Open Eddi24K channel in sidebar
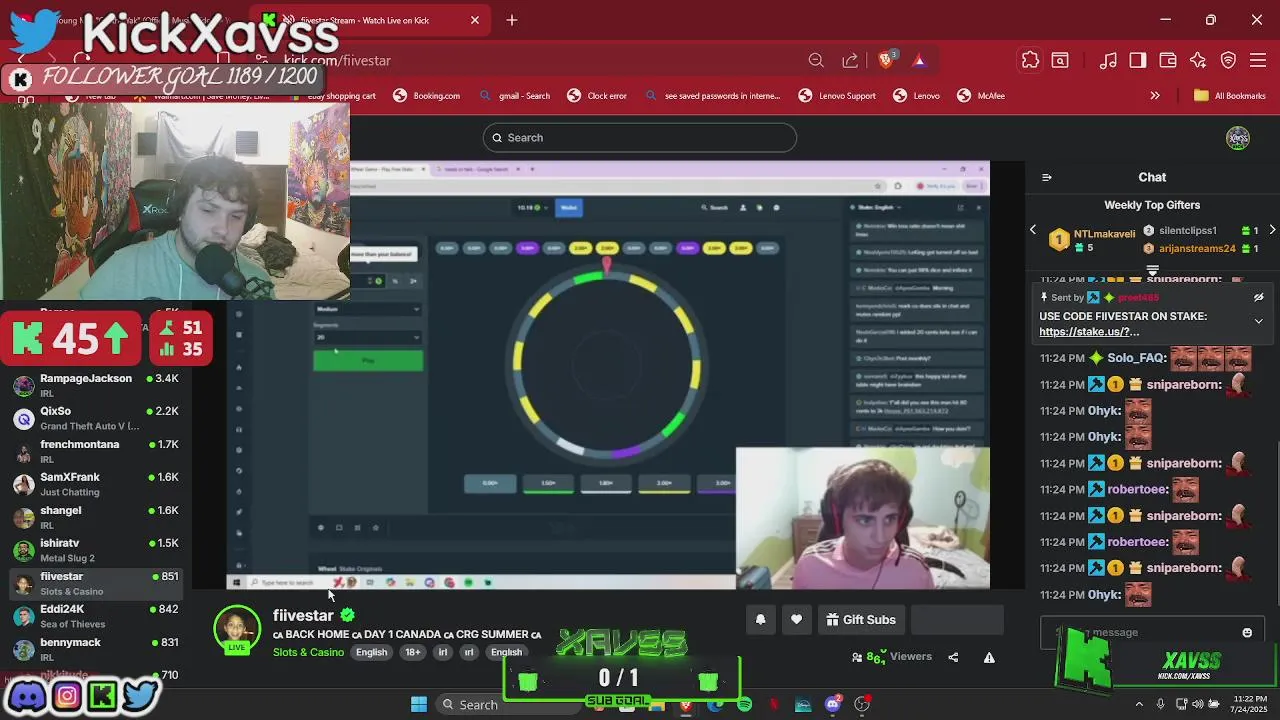Viewport: 1280px width, 720px height. point(95,616)
